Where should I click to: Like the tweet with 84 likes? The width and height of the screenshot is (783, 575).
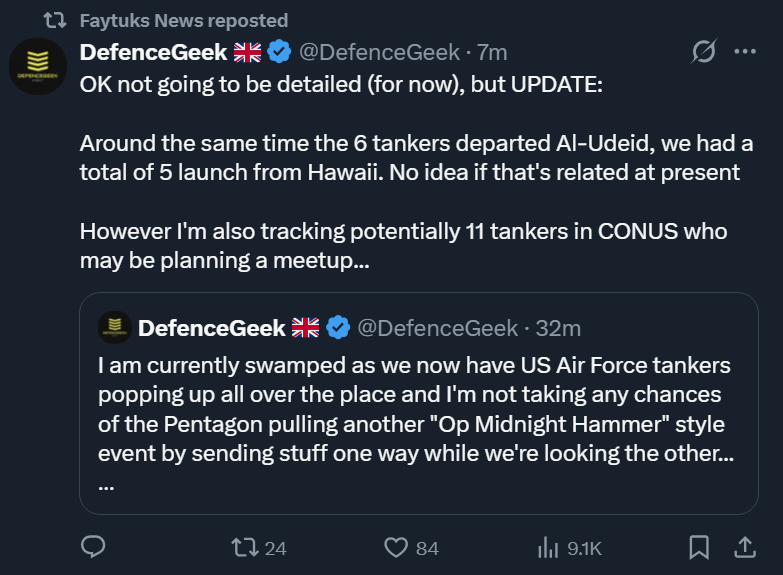coord(397,547)
